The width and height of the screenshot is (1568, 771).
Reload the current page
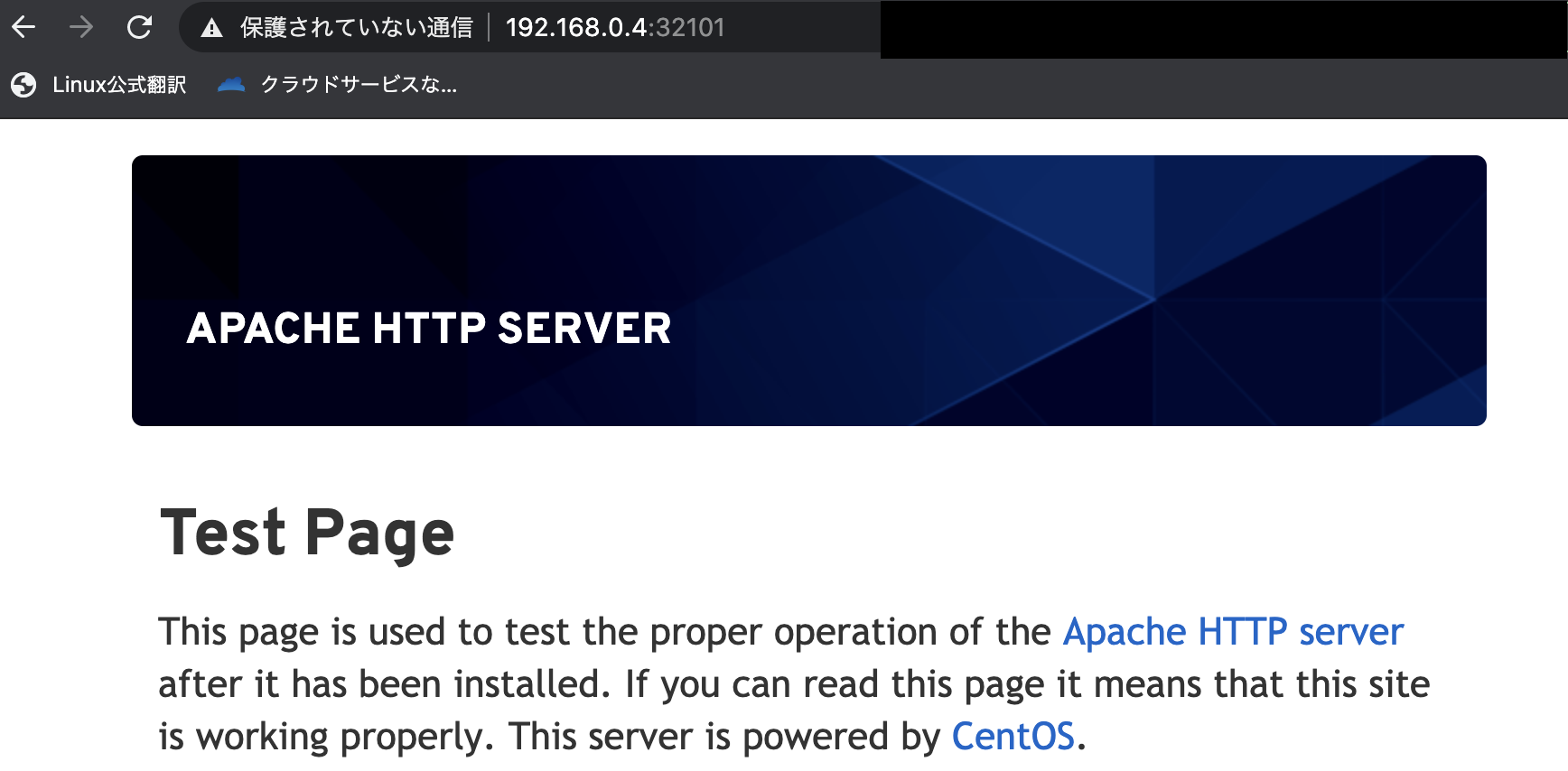[x=139, y=27]
